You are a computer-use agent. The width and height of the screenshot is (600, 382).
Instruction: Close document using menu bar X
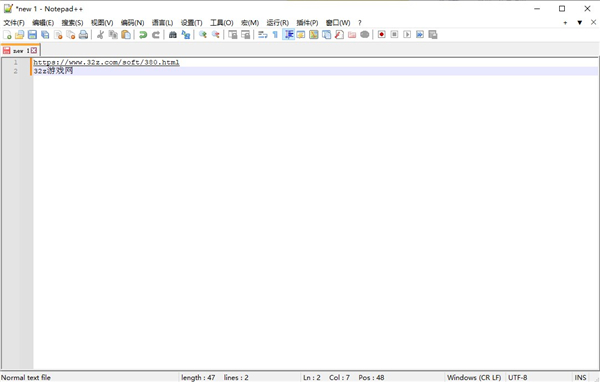pyautogui.click(x=593, y=22)
